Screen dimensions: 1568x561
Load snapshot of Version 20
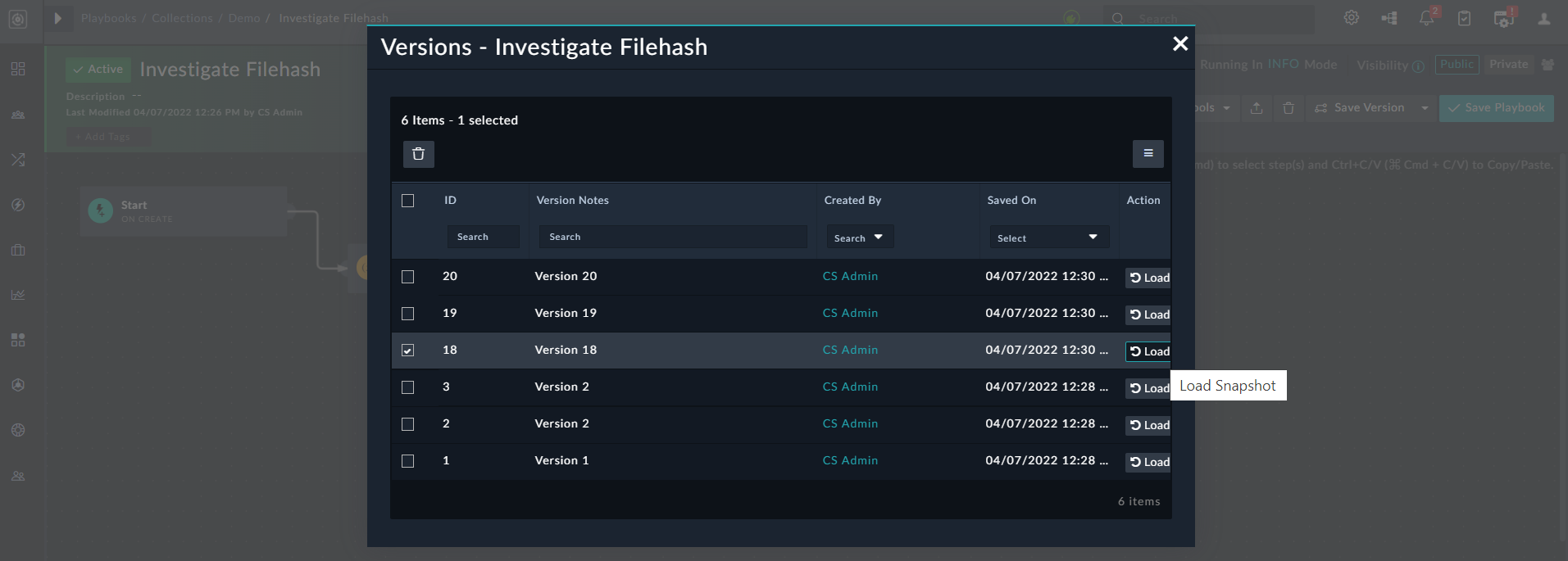pyautogui.click(x=1148, y=278)
